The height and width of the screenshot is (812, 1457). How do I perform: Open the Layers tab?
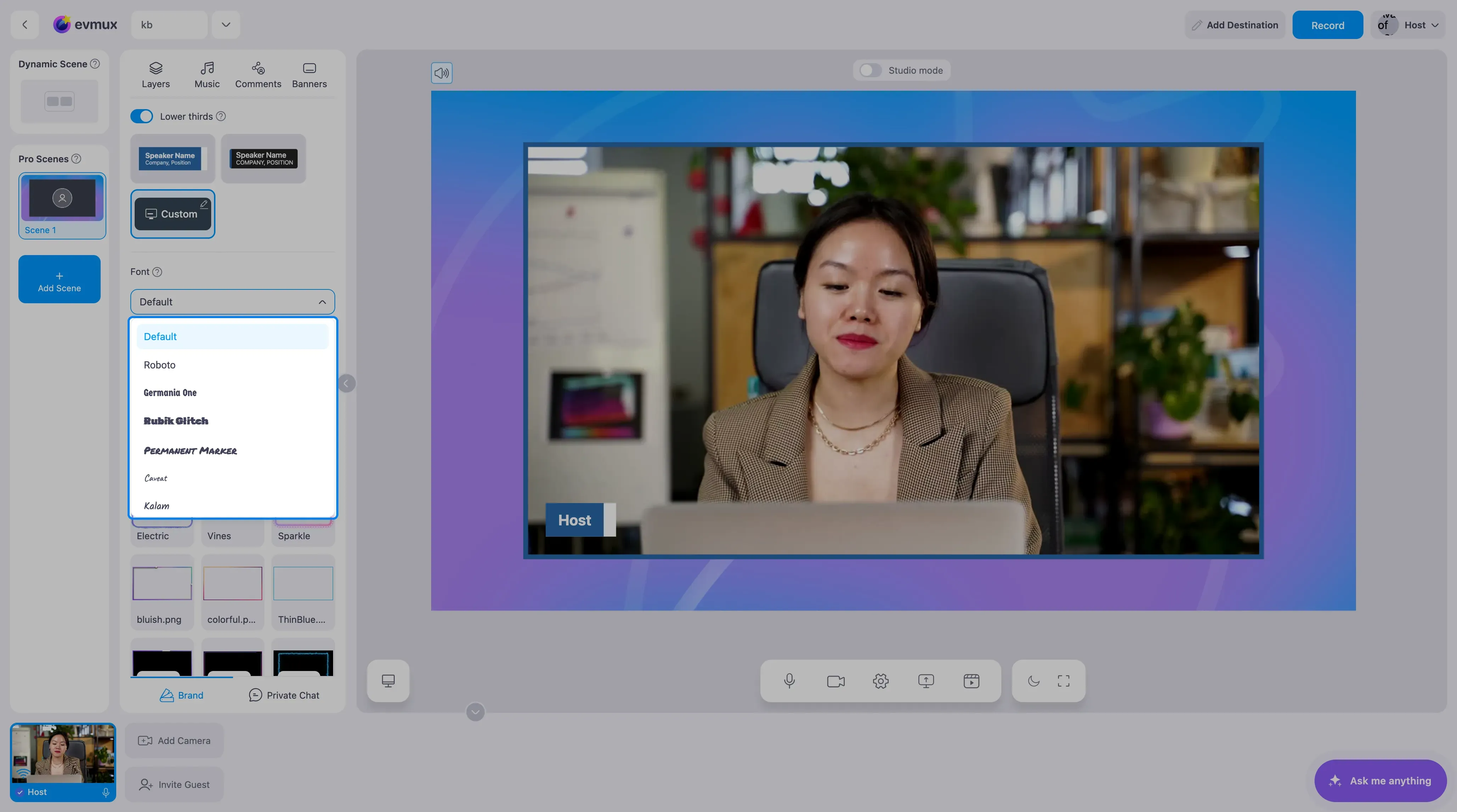pos(156,75)
